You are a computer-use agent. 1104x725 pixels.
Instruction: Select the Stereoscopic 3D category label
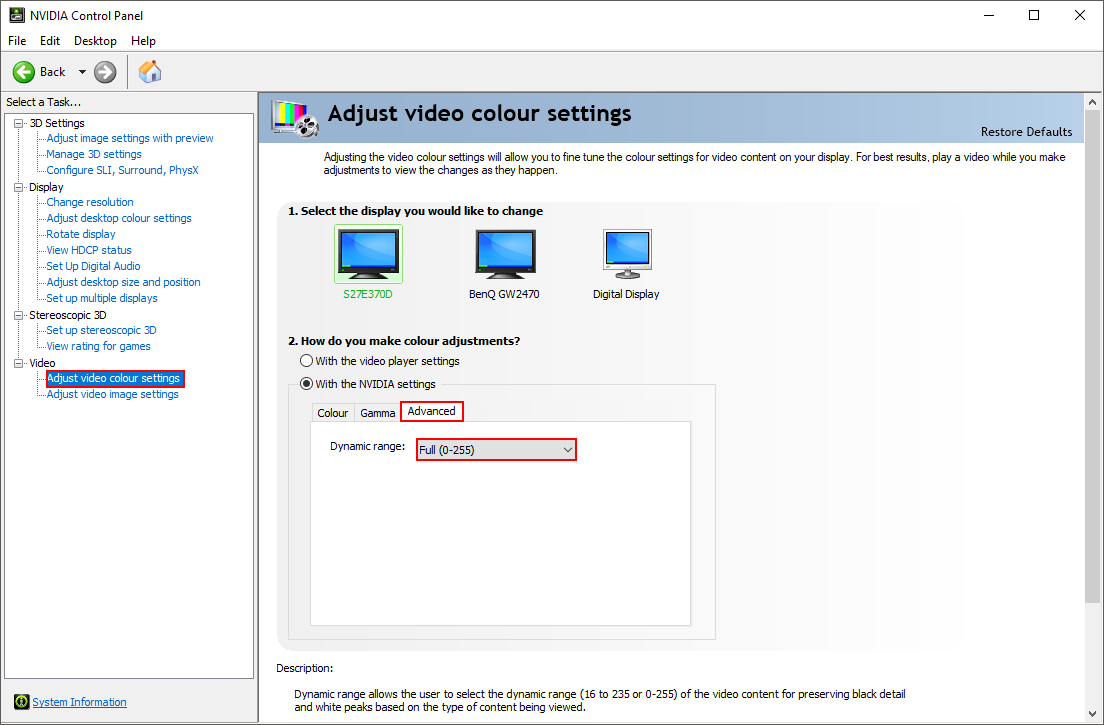coord(68,315)
